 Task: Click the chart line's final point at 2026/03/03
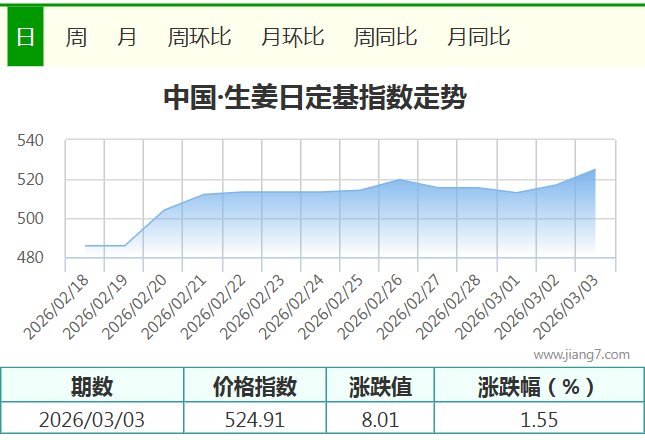595,170
